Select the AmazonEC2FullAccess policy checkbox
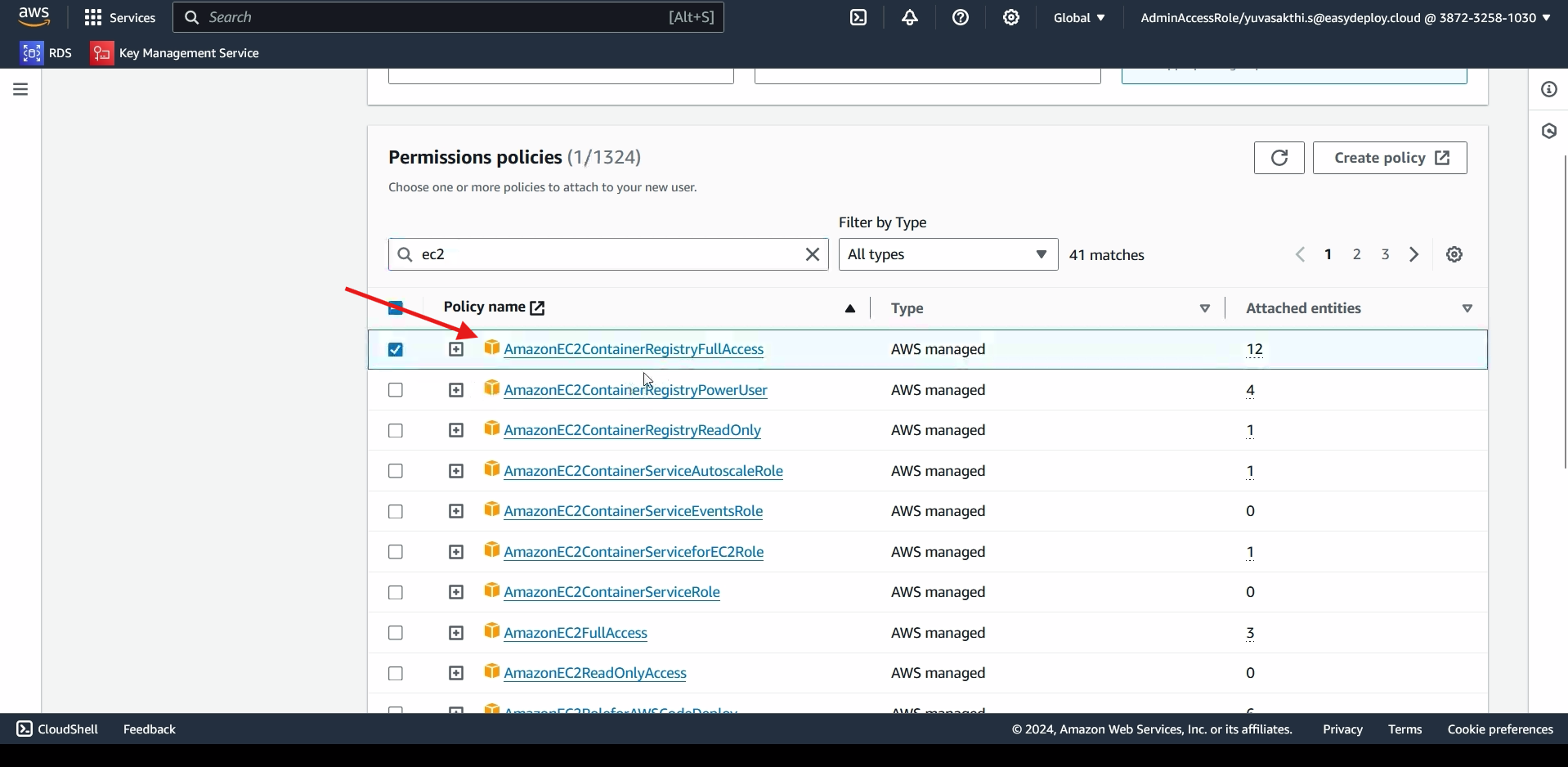Screen dimensions: 1568x767 tap(396, 633)
